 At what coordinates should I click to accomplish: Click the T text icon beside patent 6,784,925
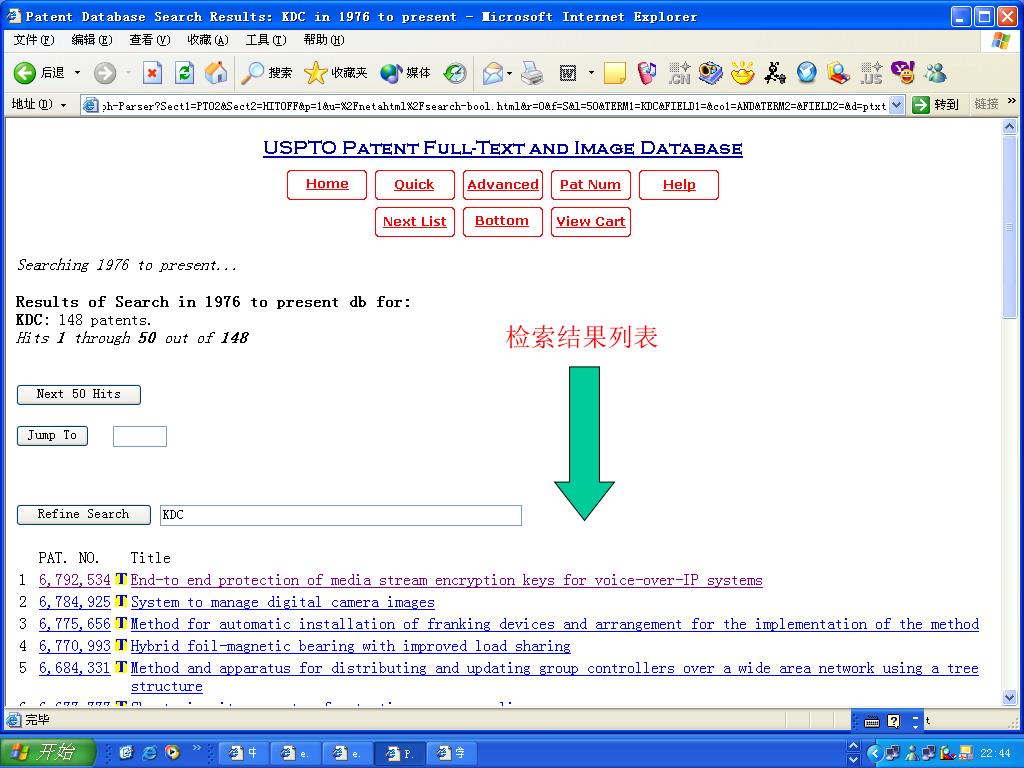(x=121, y=601)
